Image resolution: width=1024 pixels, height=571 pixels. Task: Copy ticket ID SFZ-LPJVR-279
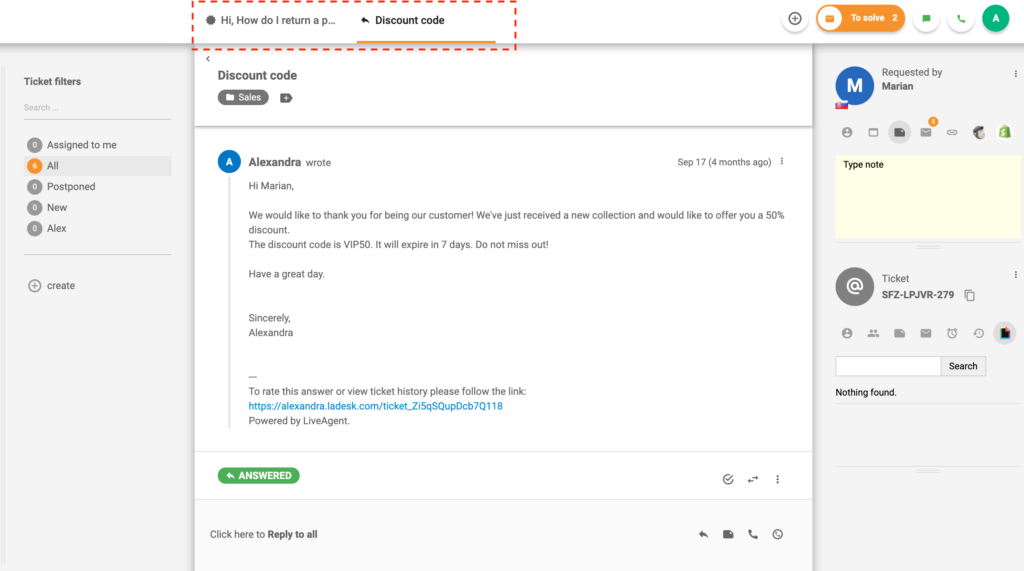[970, 296]
